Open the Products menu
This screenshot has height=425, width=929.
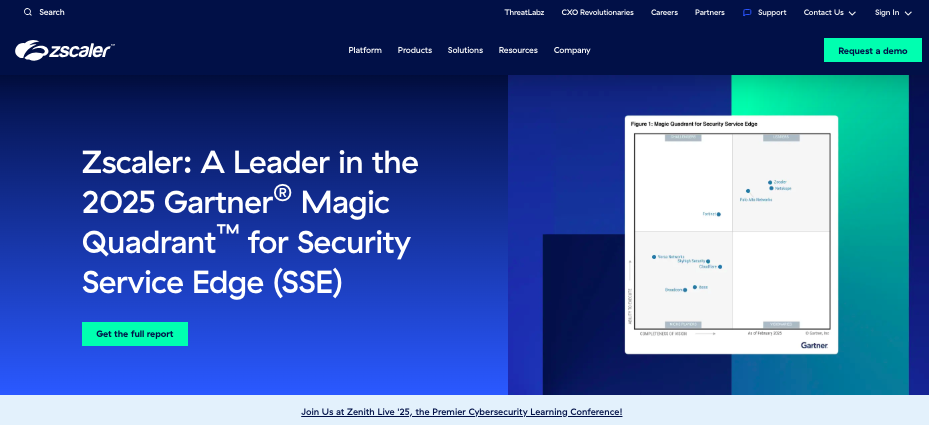coord(415,50)
